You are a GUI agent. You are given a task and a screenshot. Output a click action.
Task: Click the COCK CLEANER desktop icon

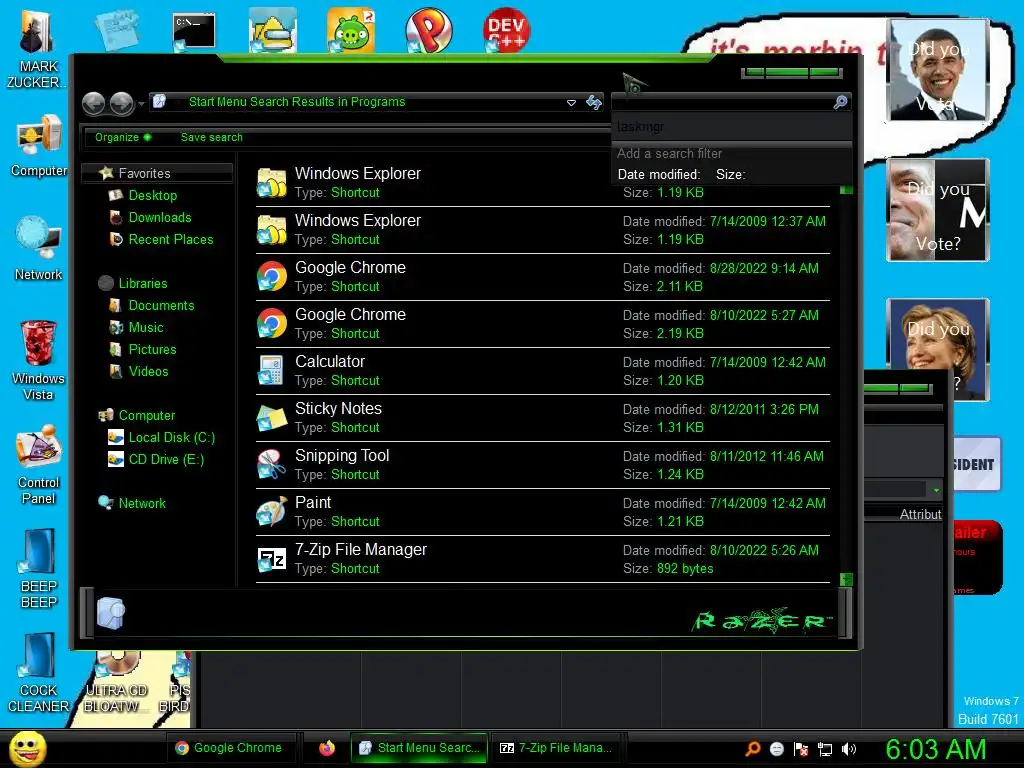[x=39, y=673]
